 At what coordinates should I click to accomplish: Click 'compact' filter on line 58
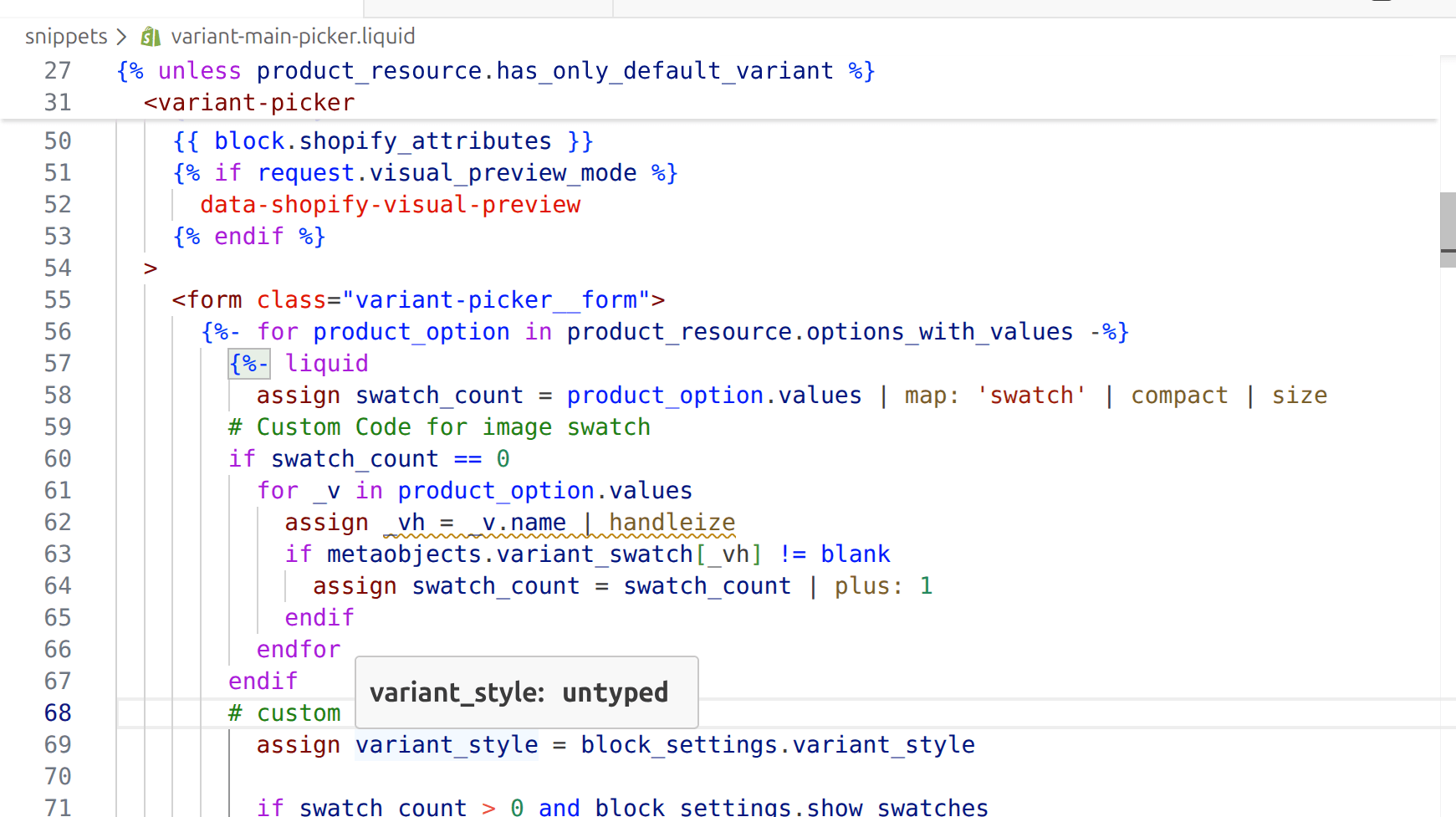1180,396
